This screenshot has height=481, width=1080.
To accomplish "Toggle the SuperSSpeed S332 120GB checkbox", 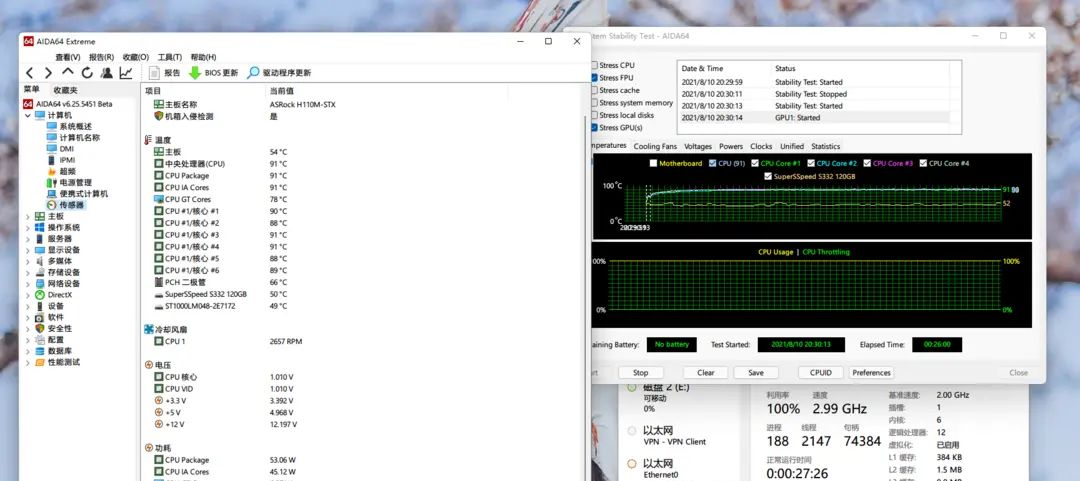I will coord(768,176).
